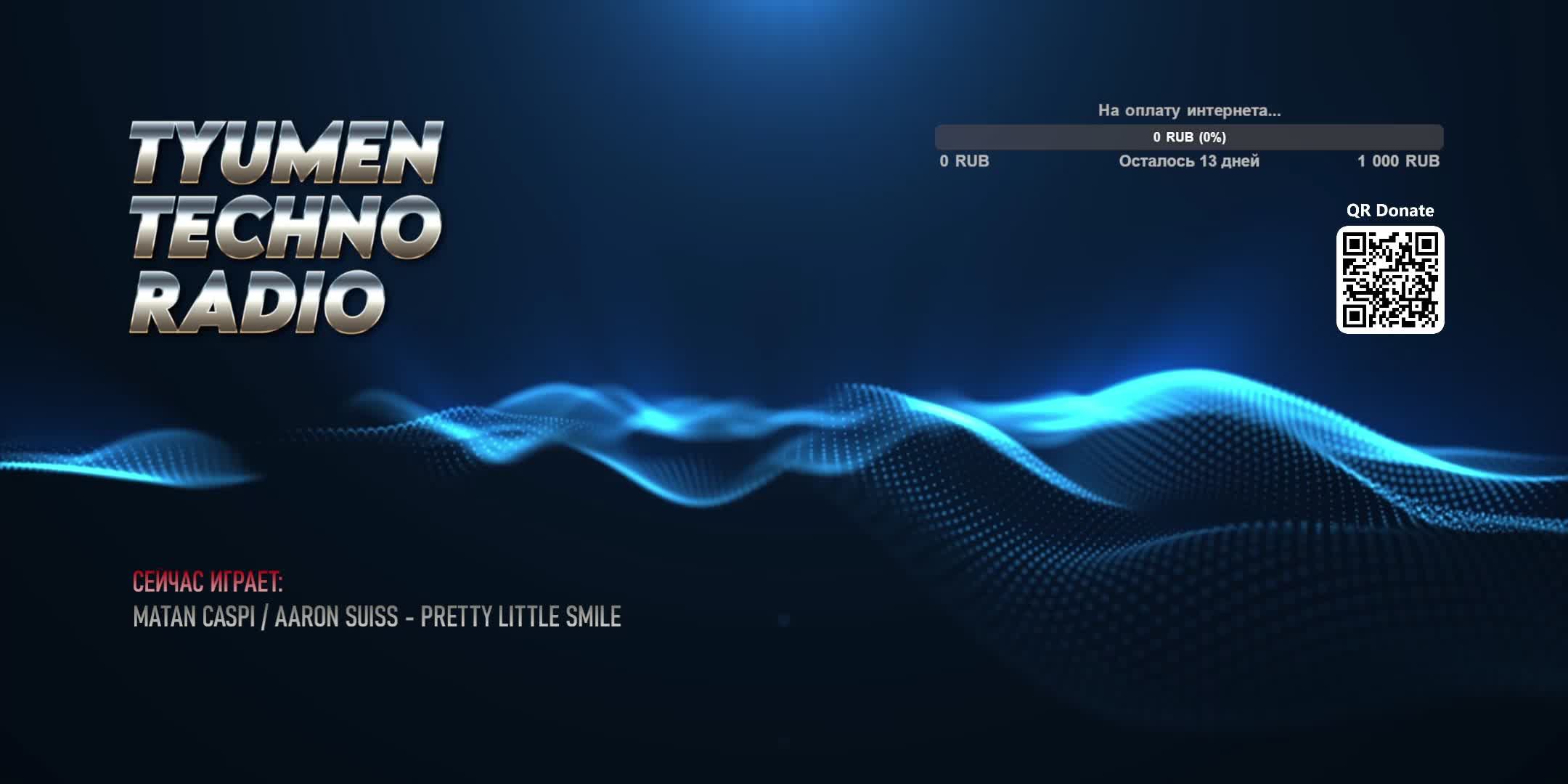Image resolution: width=1568 pixels, height=784 pixels.
Task: Click the "Осталось 13 дней" remaining time text
Action: click(1189, 161)
